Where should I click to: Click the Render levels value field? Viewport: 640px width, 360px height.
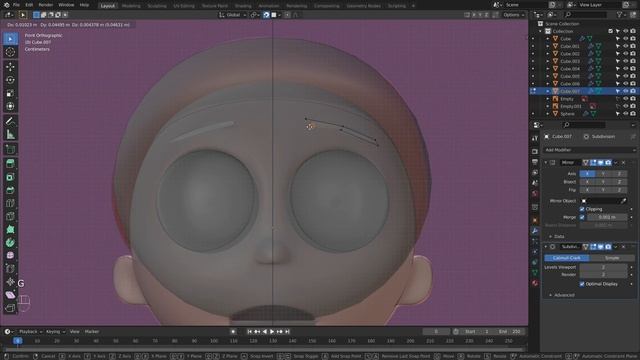(603, 274)
